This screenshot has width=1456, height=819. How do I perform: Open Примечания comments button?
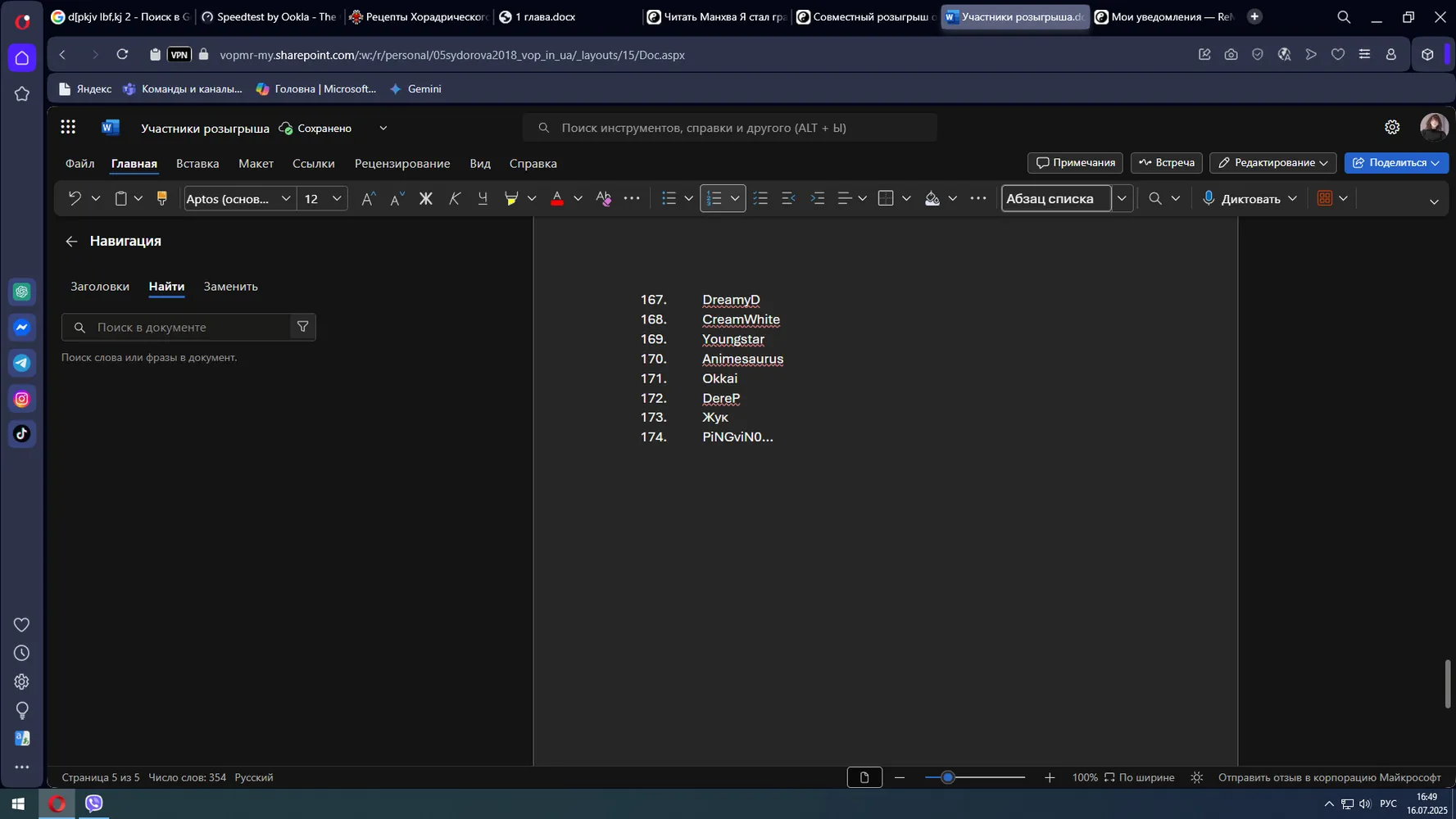pos(1075,162)
